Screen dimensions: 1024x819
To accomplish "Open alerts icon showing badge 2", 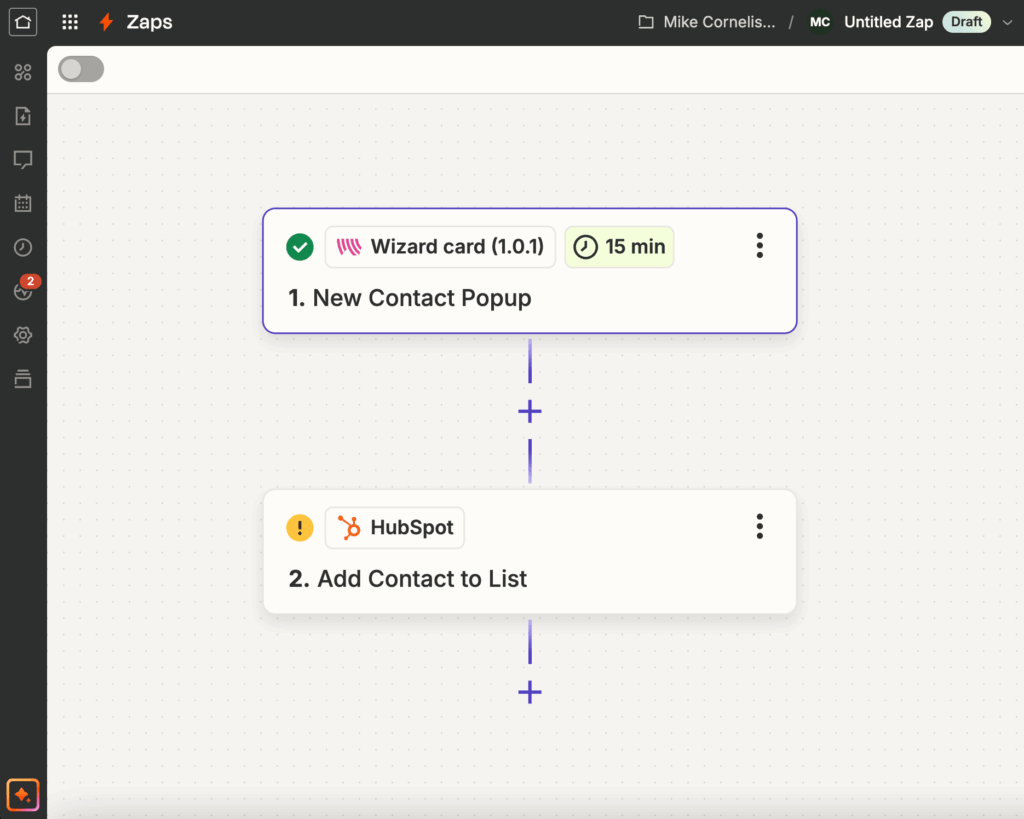I will pos(22,291).
